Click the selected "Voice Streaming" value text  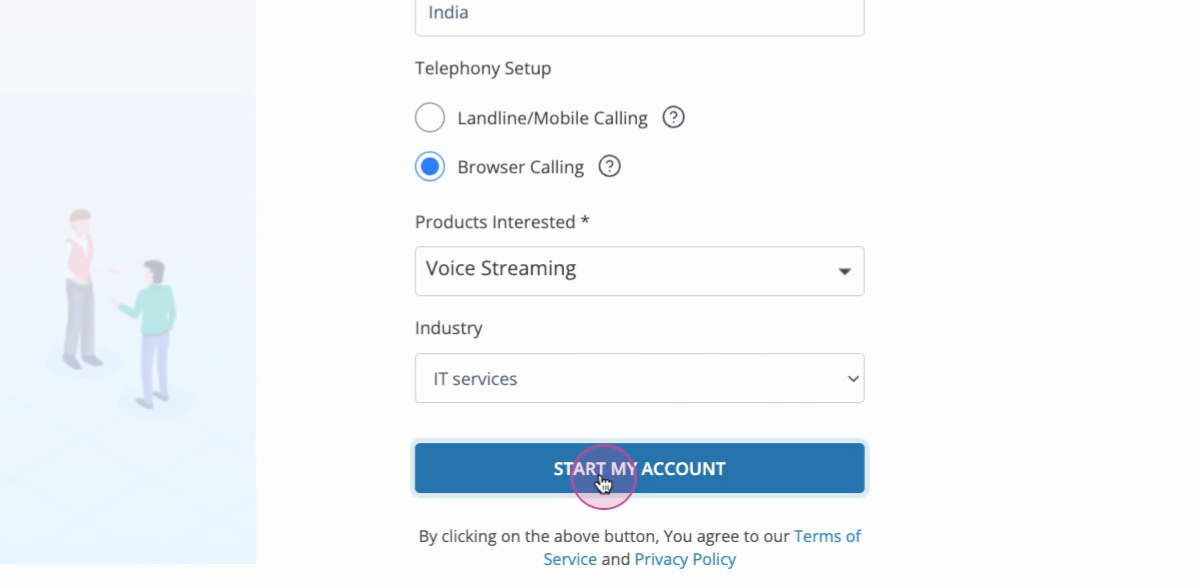501,268
